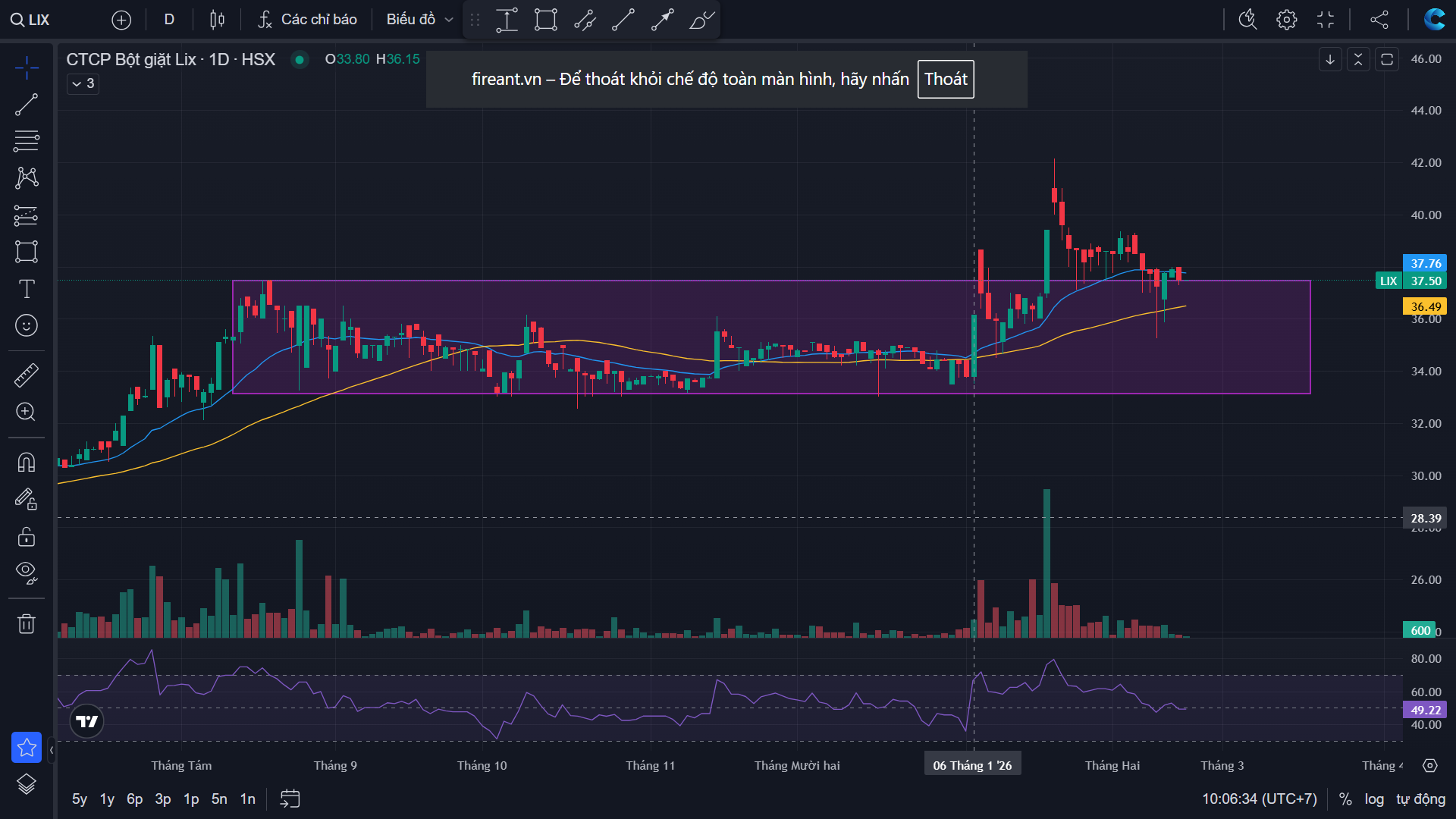Select the 6p time range
1456x819 pixels.
tap(134, 799)
